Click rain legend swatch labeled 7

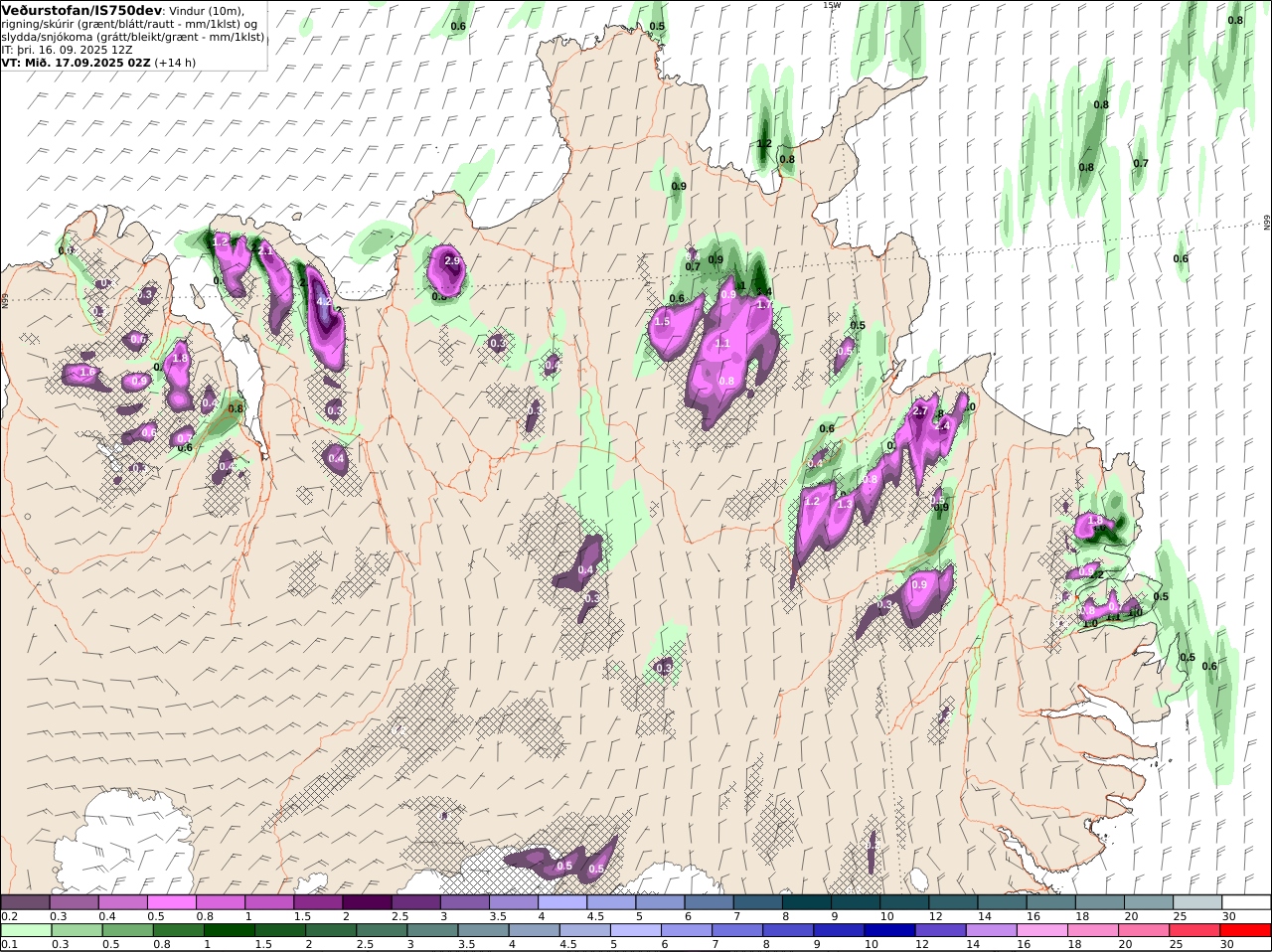coord(737,930)
